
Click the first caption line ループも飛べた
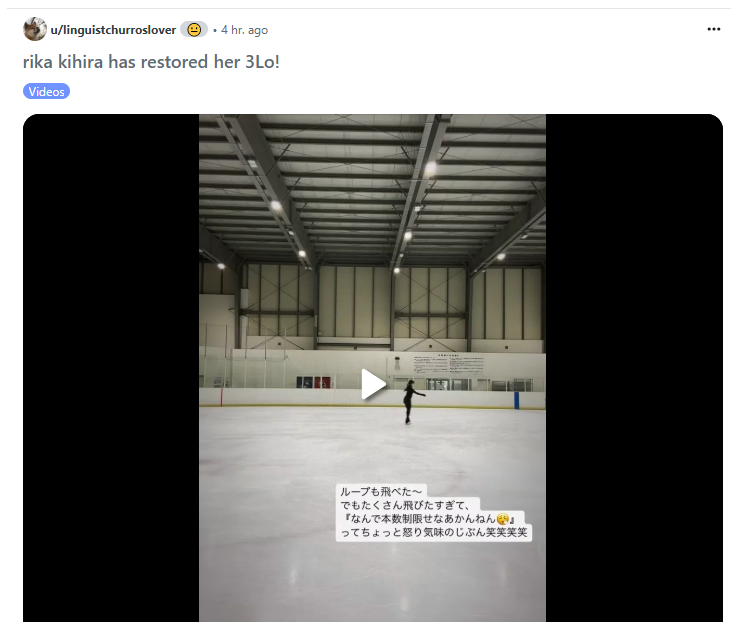(381, 491)
